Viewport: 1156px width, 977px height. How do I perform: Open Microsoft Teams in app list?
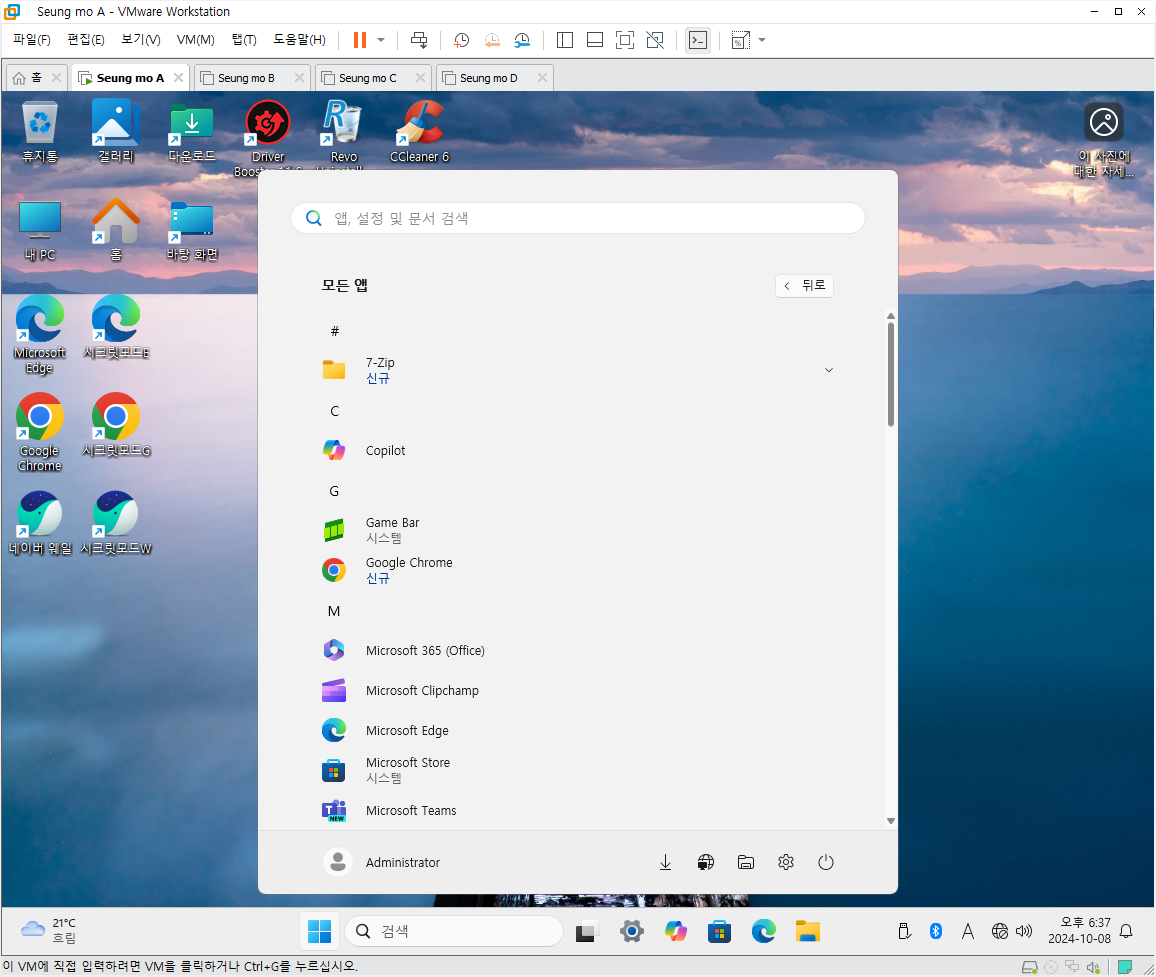[x=578, y=810]
